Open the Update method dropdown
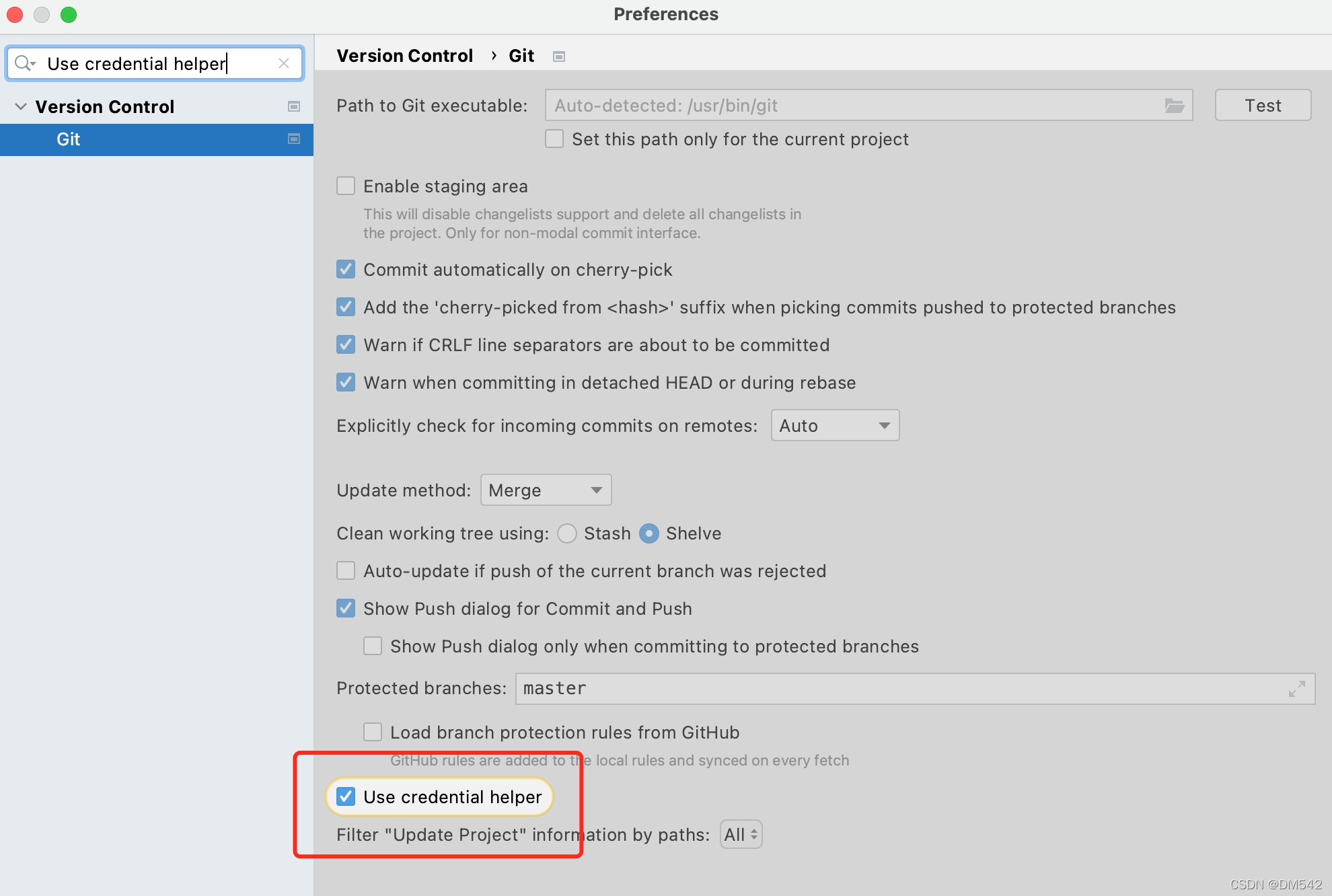1332x896 pixels. pos(546,490)
